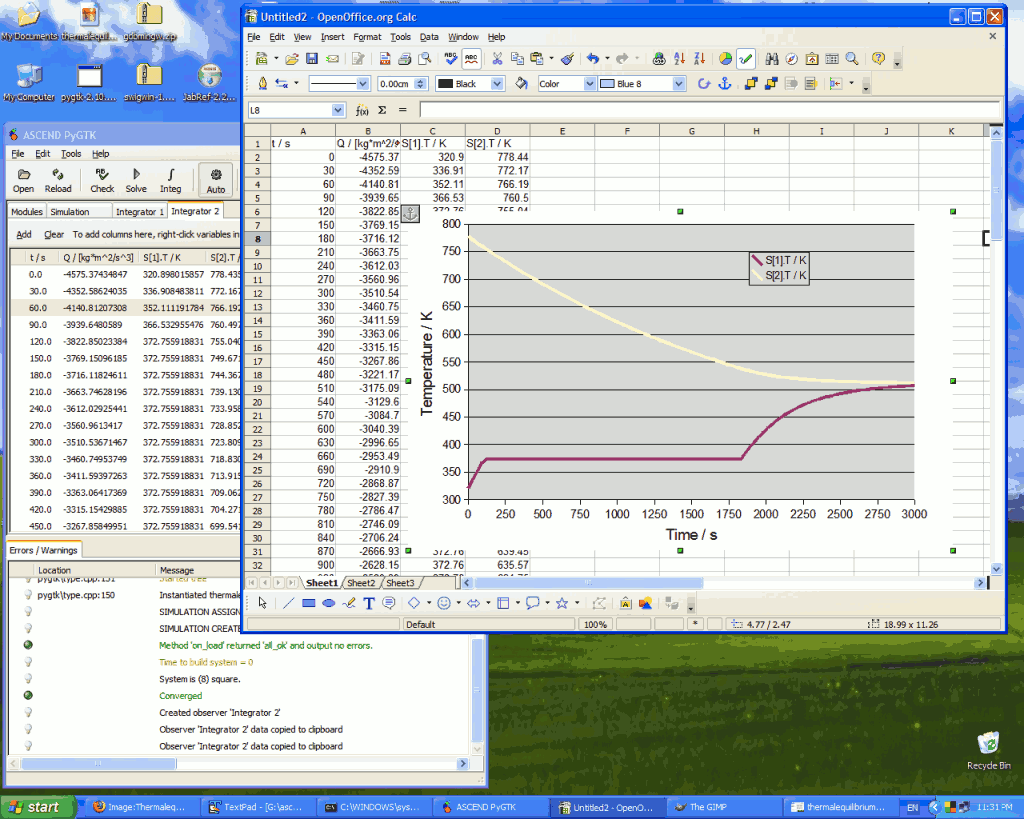Open the Insert menu in Calc
The height and width of the screenshot is (819, 1024).
click(332, 37)
